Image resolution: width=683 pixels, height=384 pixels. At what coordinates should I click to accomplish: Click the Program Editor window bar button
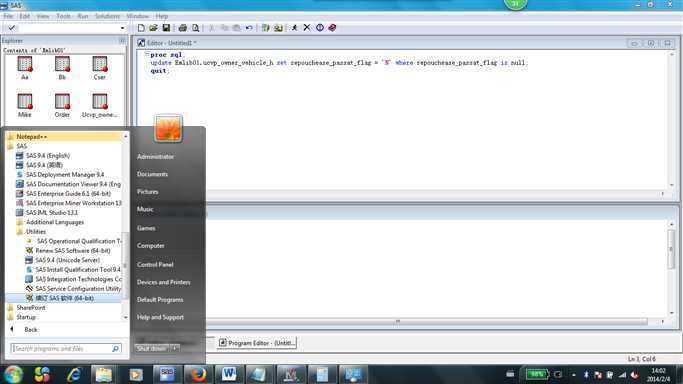pyautogui.click(x=257, y=343)
